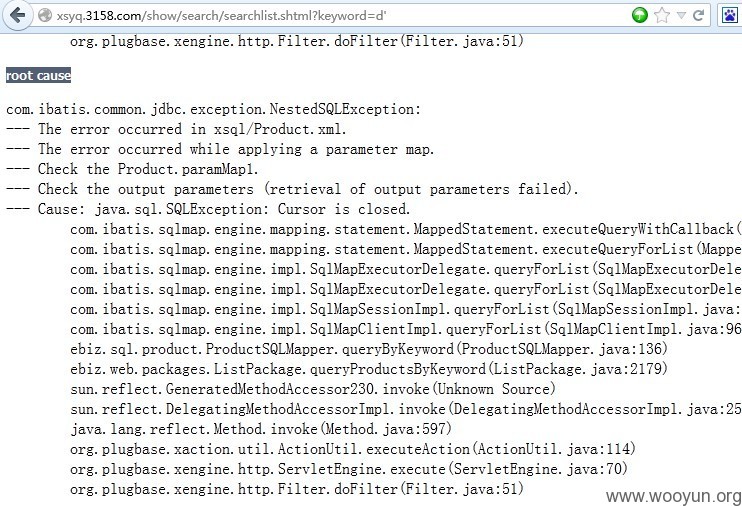Click the www.wooyun.org watermark text
Image resolution: width=742 pixels, height=506 pixels.
tap(673, 496)
